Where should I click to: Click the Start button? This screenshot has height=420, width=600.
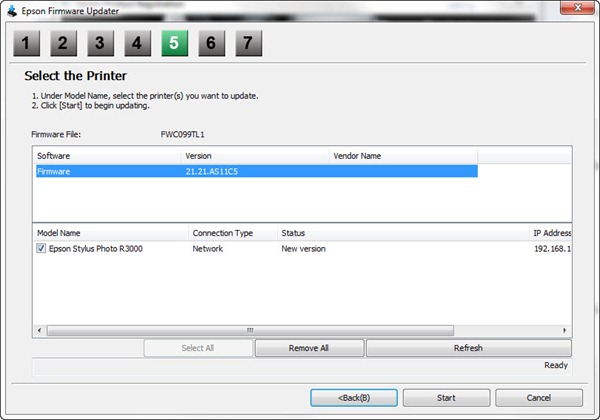pyautogui.click(x=446, y=398)
